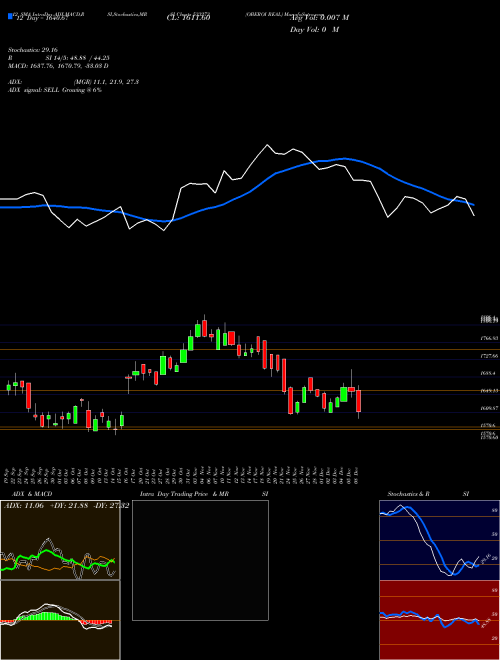Select the ADX (MGR) 11.1, 21.9, 27.3 line
The height and width of the screenshot is (660, 500).
tap(73, 82)
